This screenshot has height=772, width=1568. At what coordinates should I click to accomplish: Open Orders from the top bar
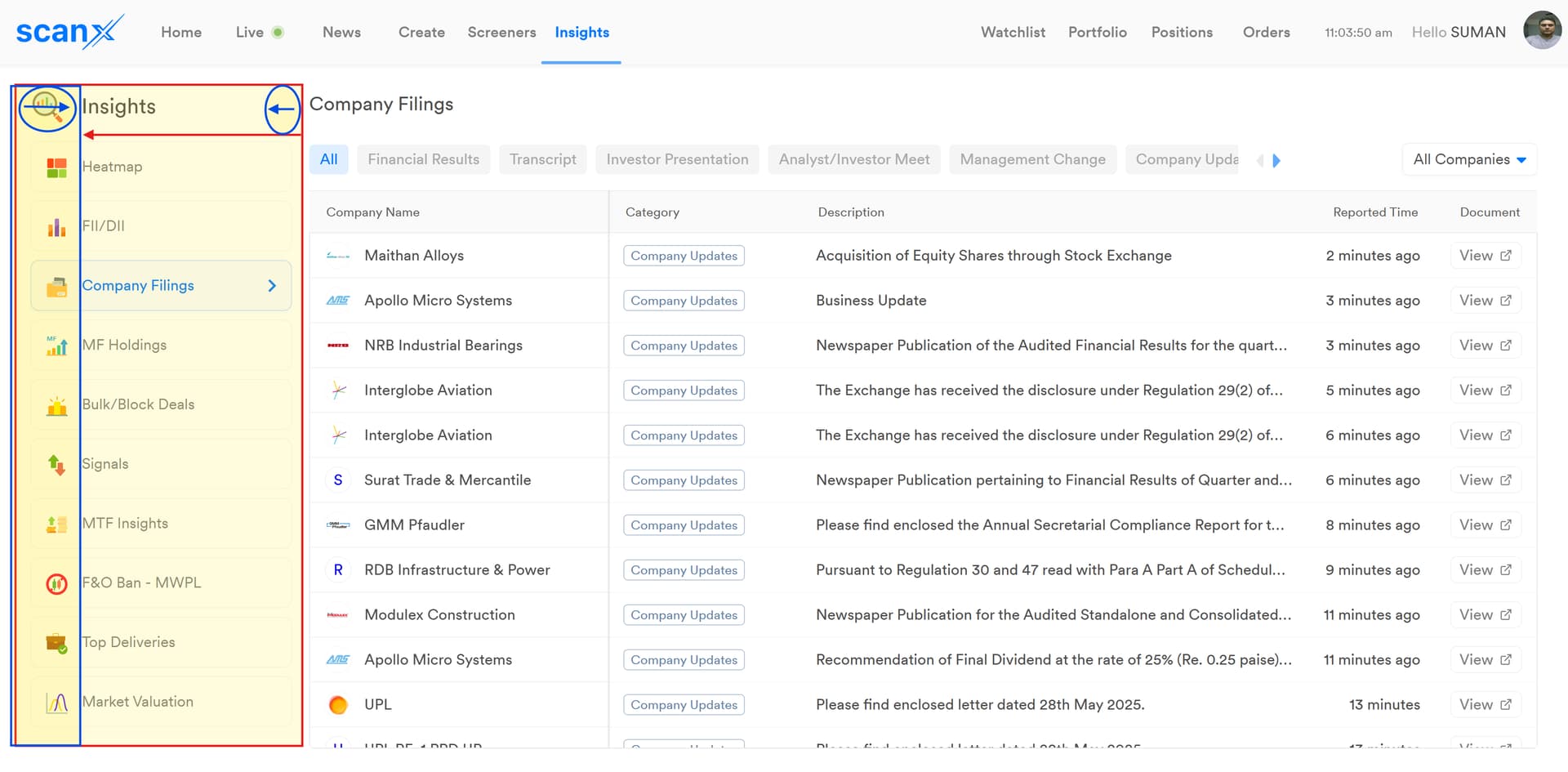point(1266,32)
